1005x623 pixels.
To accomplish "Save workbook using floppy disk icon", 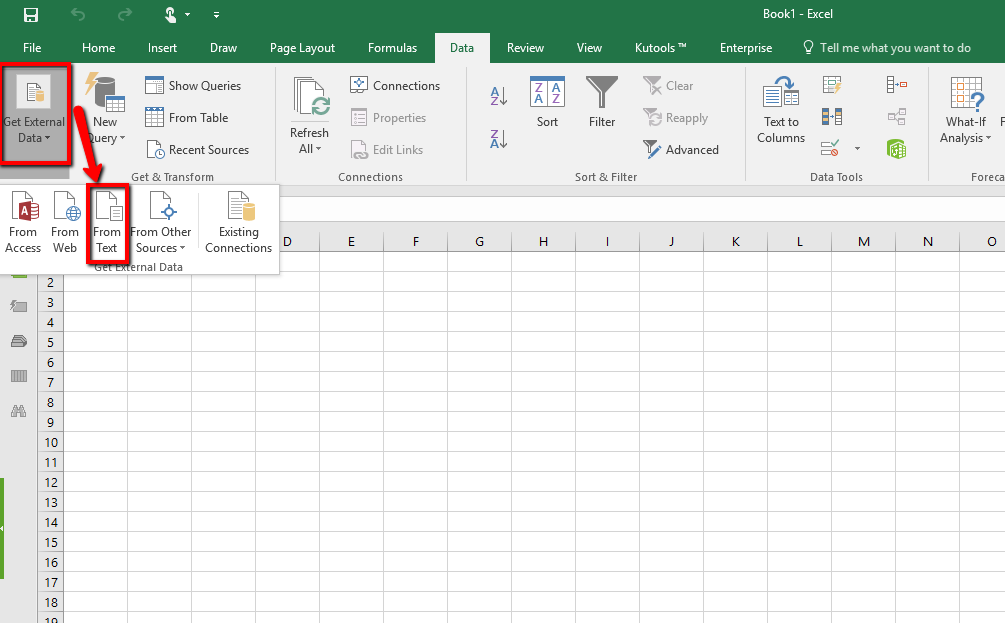I will pyautogui.click(x=31, y=15).
